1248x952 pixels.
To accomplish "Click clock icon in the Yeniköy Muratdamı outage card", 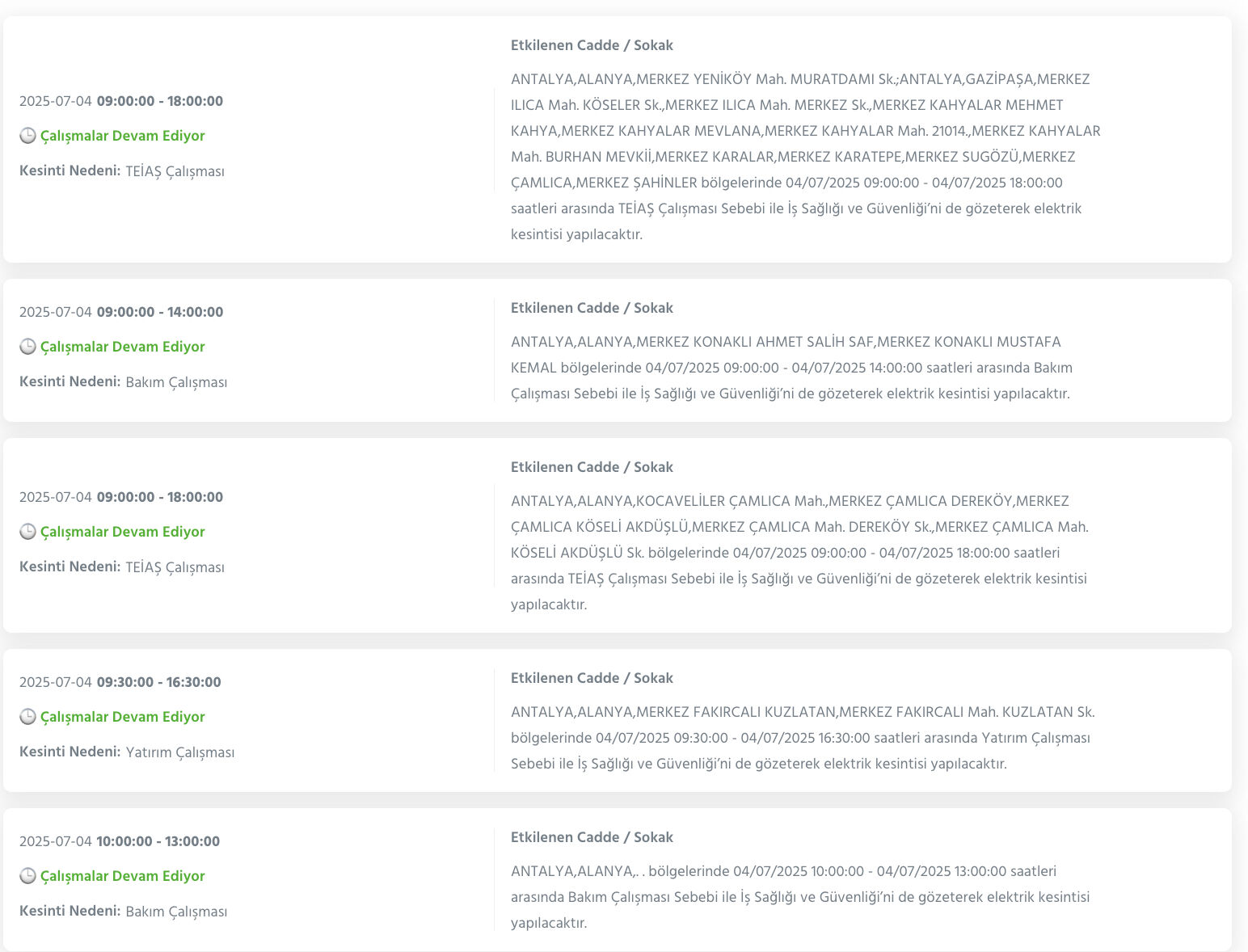I will (x=27, y=136).
